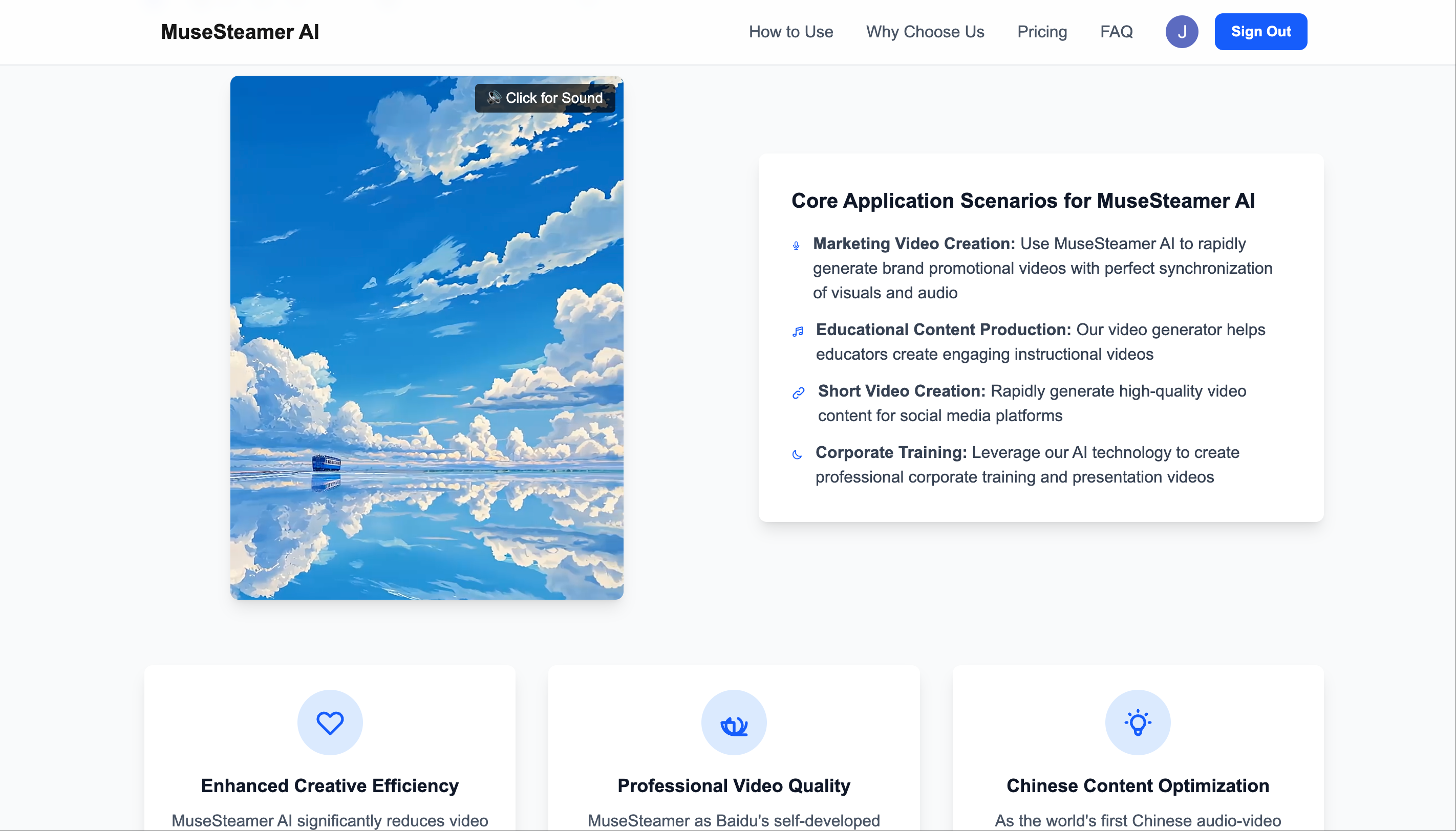Click the Sign Out button
1456x831 pixels.
tap(1261, 32)
